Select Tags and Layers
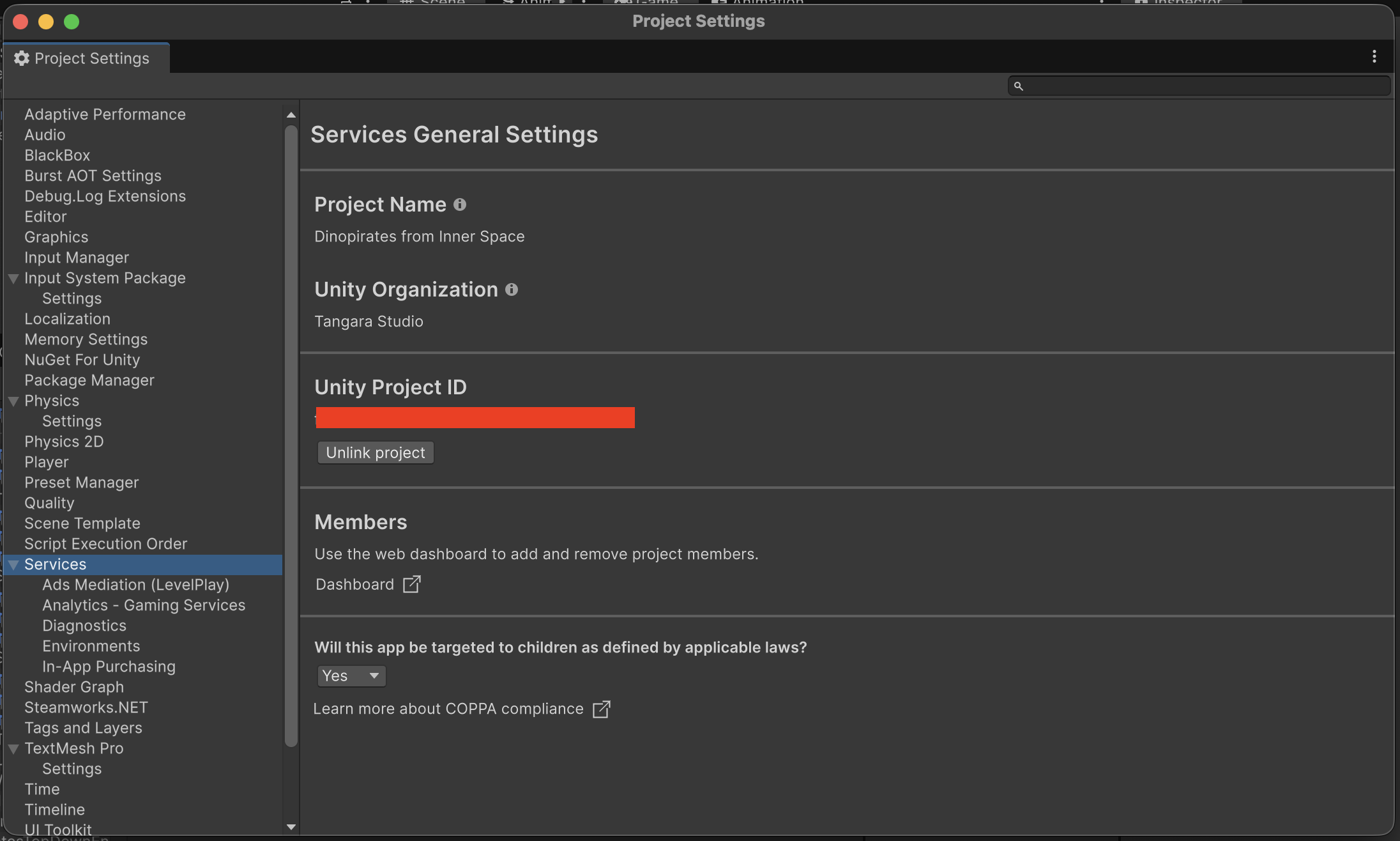1400x841 pixels. point(83,728)
